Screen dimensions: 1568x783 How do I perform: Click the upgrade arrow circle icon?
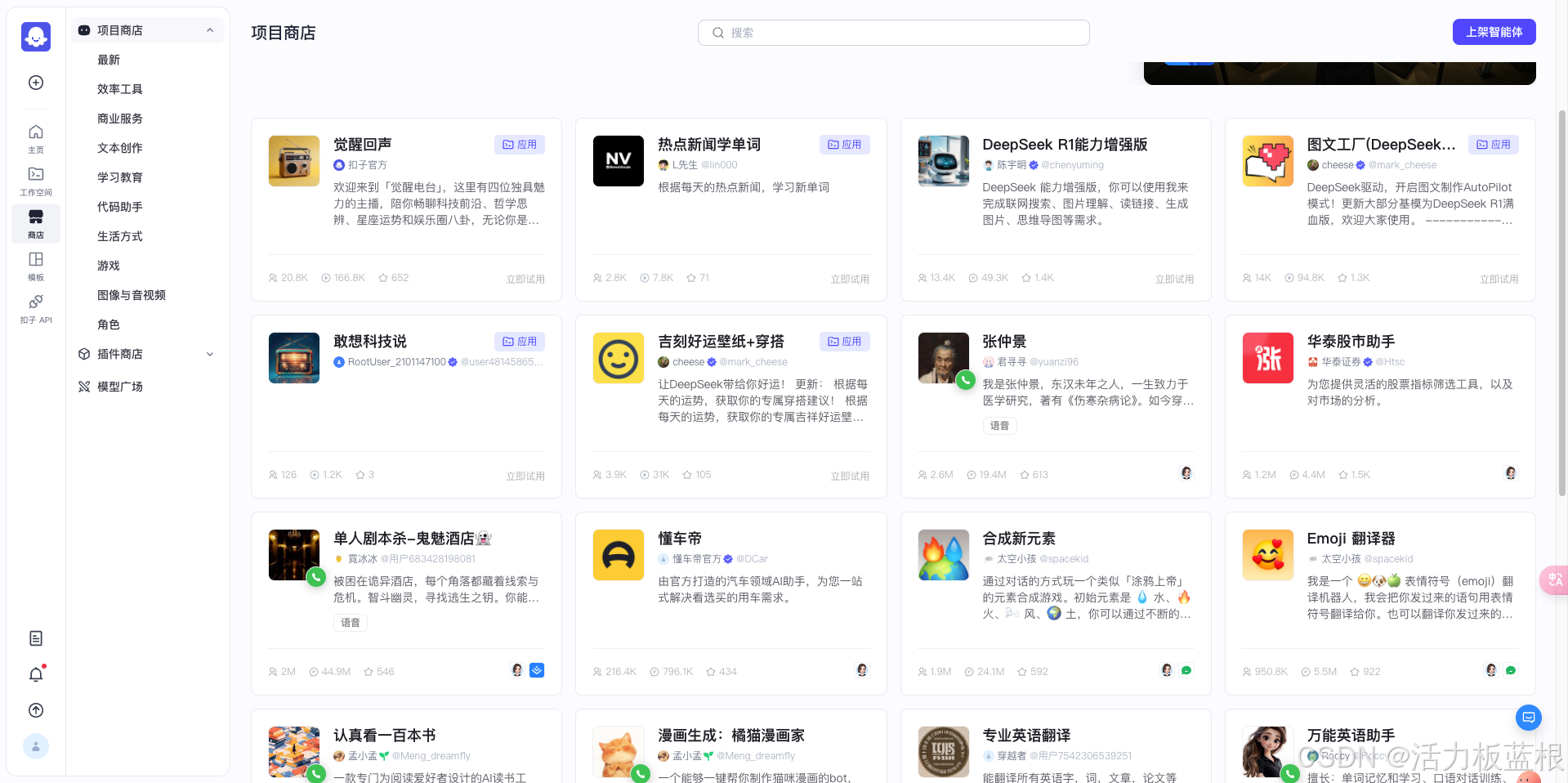36,710
